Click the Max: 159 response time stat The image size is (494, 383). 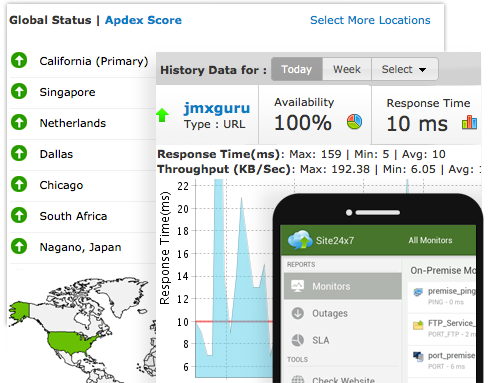point(315,154)
